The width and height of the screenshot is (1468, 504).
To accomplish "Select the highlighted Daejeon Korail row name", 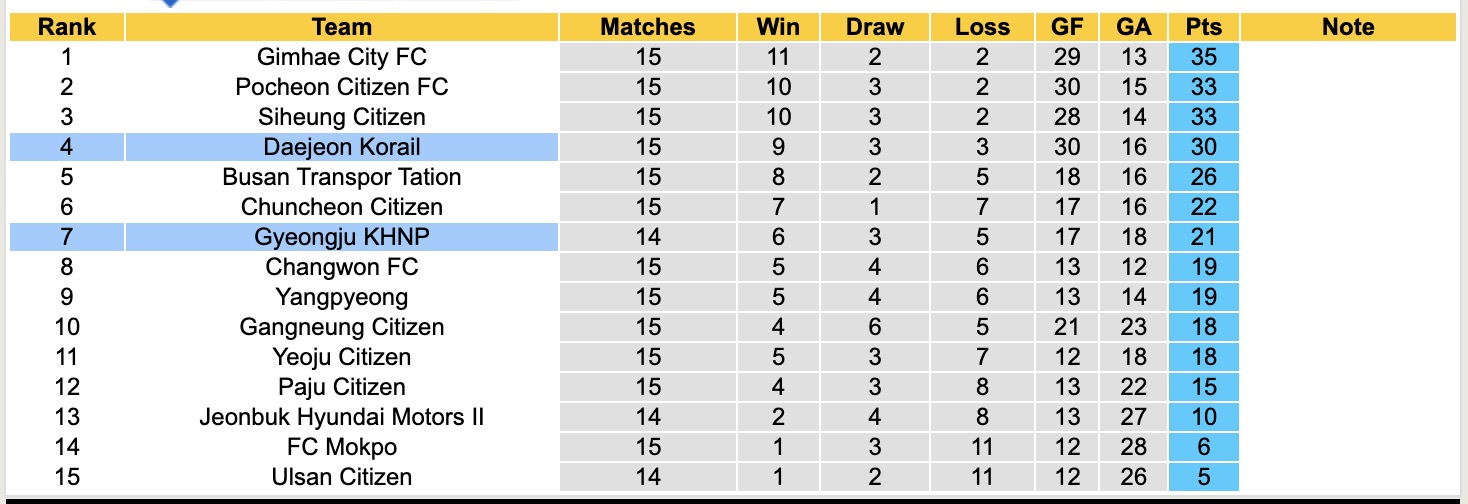I will pyautogui.click(x=341, y=147).
